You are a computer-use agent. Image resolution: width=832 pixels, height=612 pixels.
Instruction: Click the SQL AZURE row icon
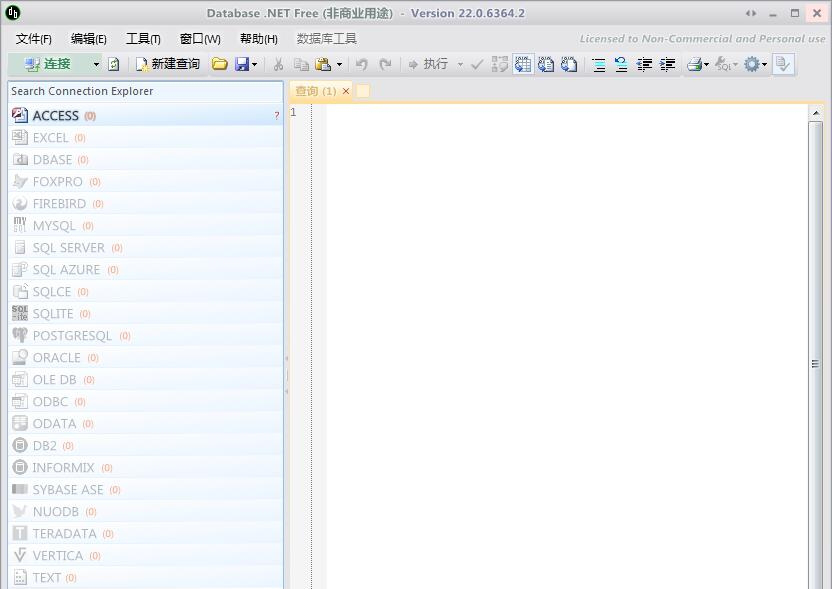coord(20,269)
